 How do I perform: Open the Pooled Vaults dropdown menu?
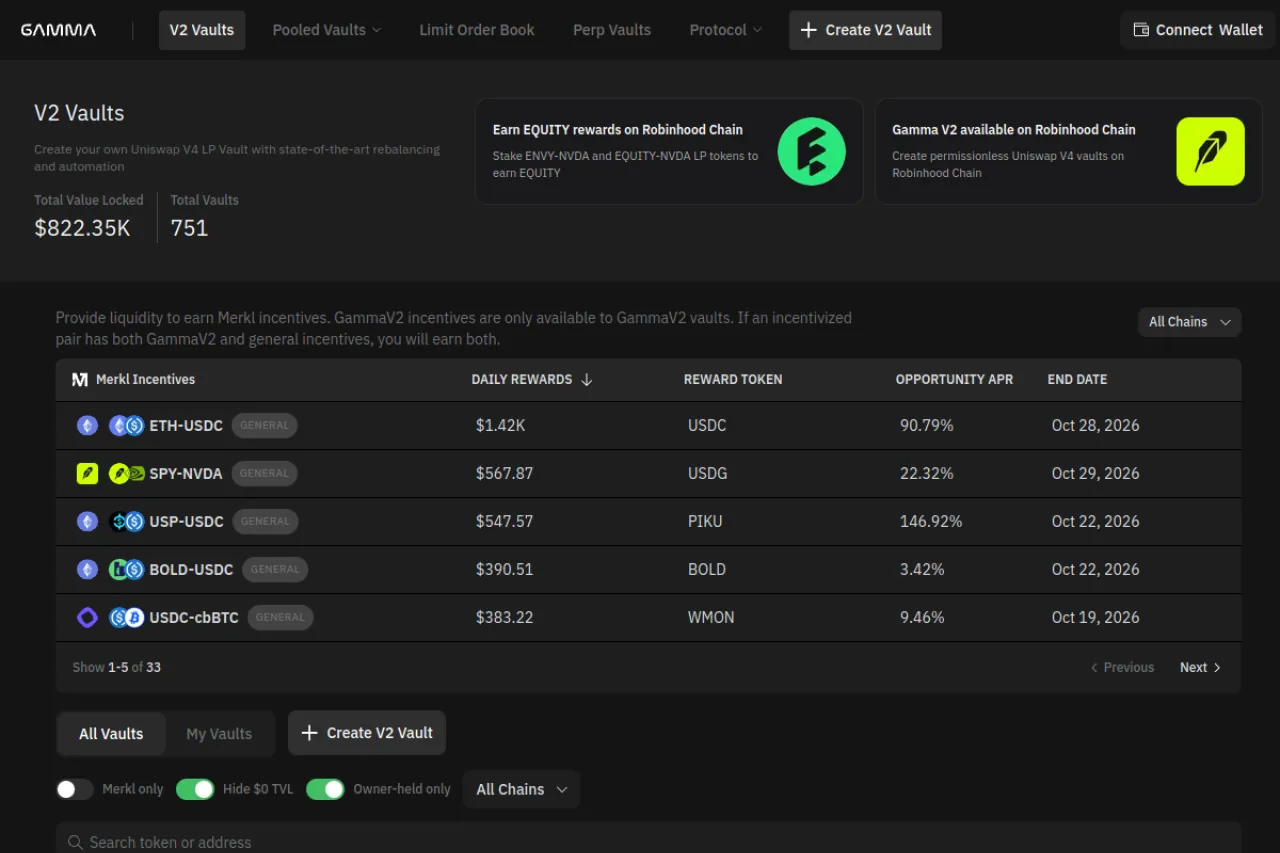point(327,30)
